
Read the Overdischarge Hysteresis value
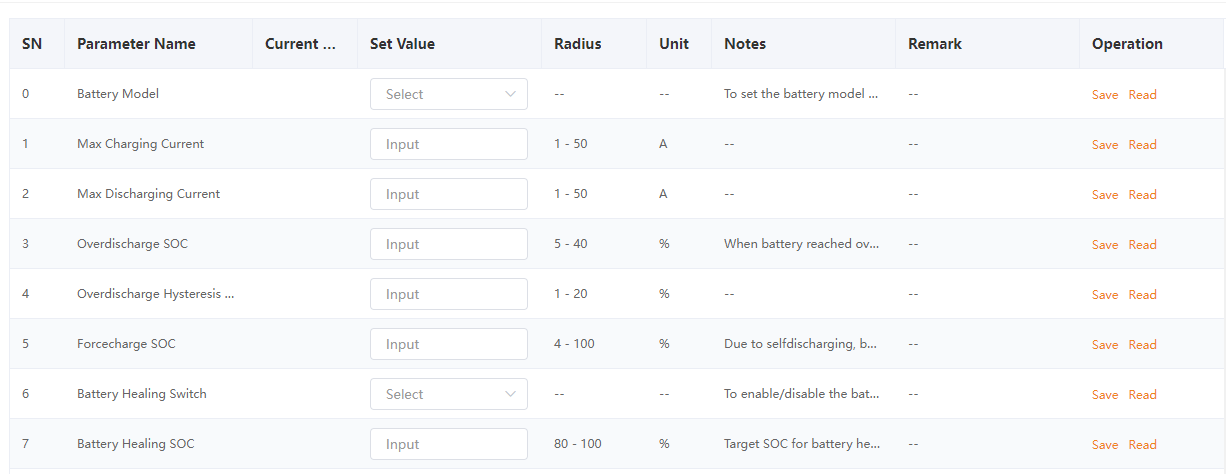(x=1142, y=295)
